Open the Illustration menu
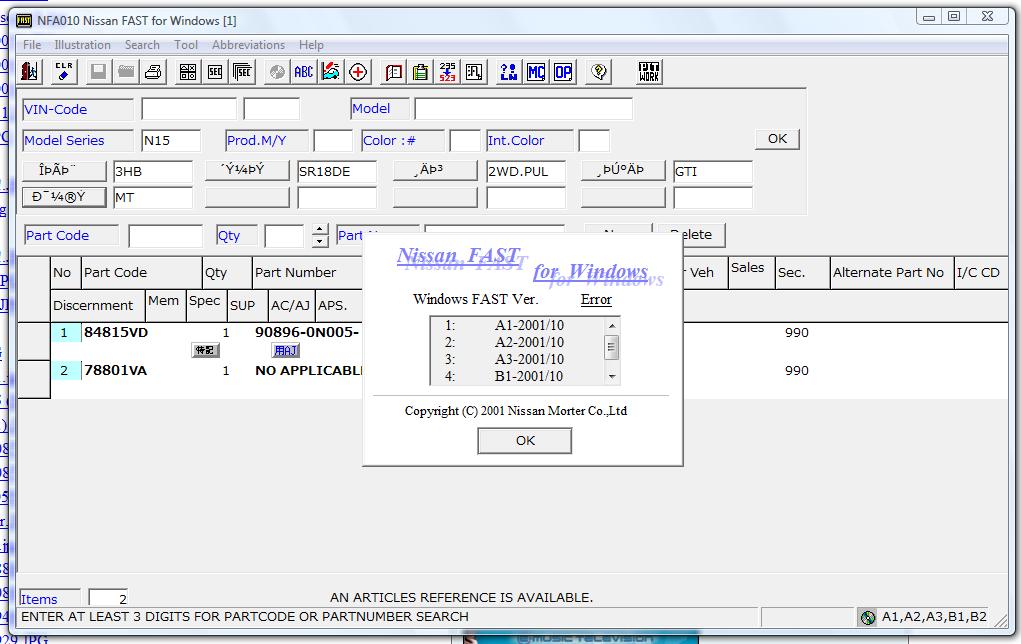The height and width of the screenshot is (644, 1021). click(x=82, y=45)
